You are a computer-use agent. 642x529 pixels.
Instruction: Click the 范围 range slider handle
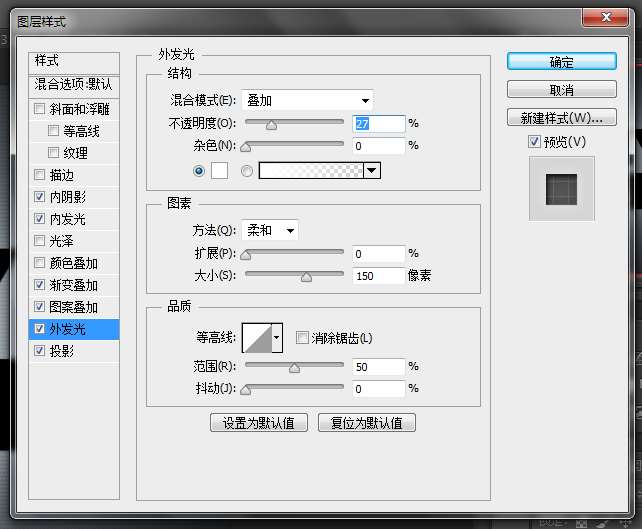pyautogui.click(x=294, y=368)
